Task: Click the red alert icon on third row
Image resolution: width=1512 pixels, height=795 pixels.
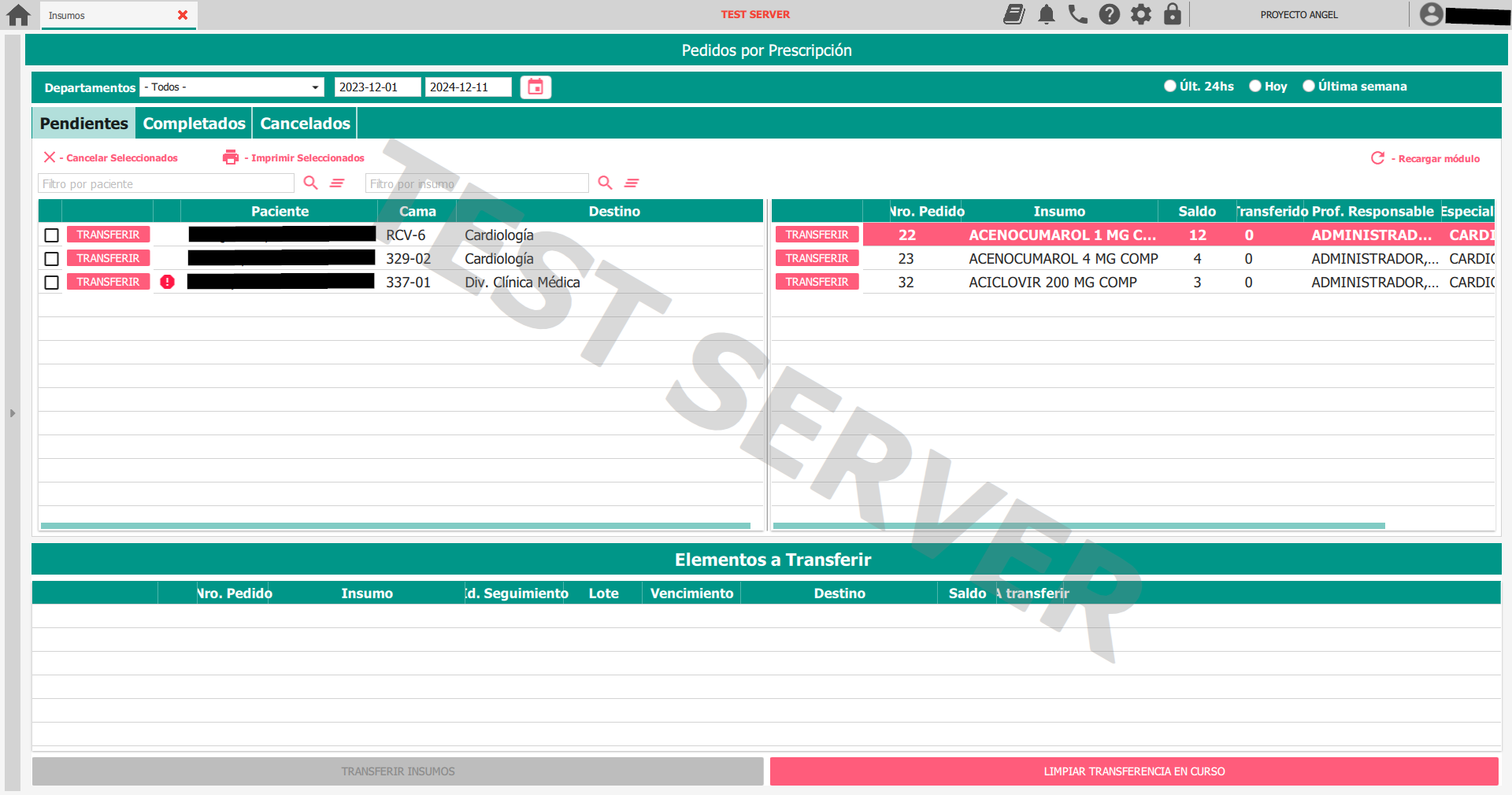Action: pos(167,282)
